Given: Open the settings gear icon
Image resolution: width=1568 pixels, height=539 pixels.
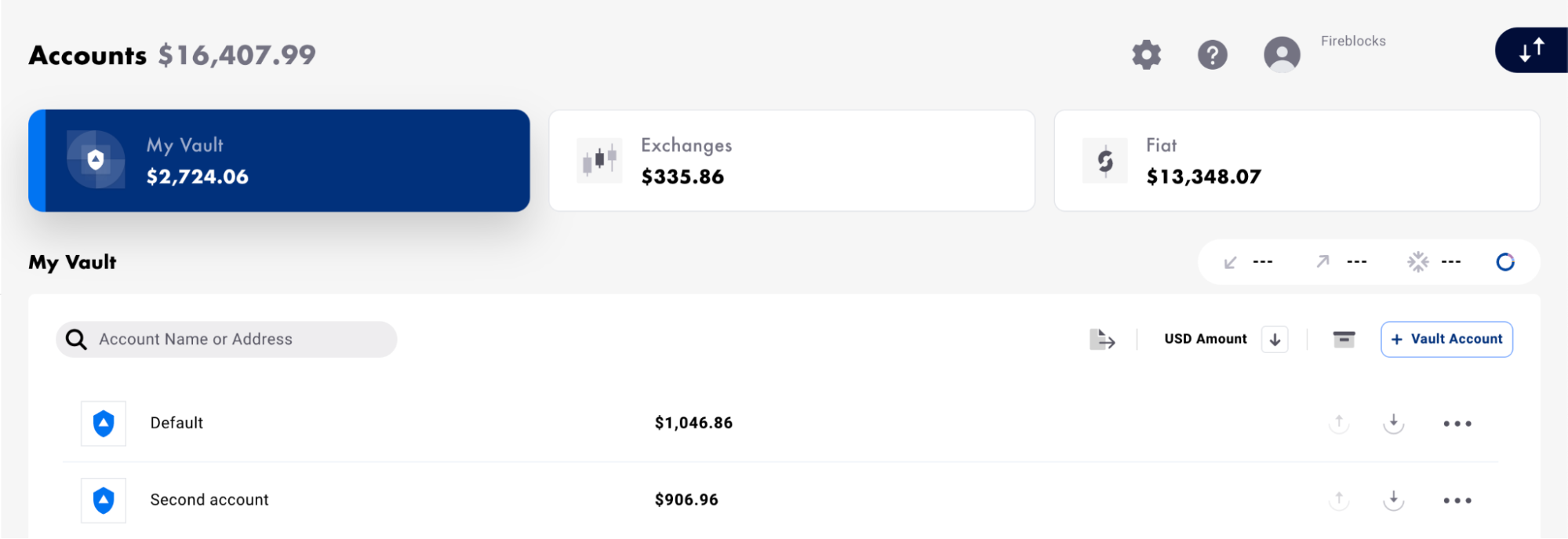Looking at the screenshot, I should (x=1146, y=55).
